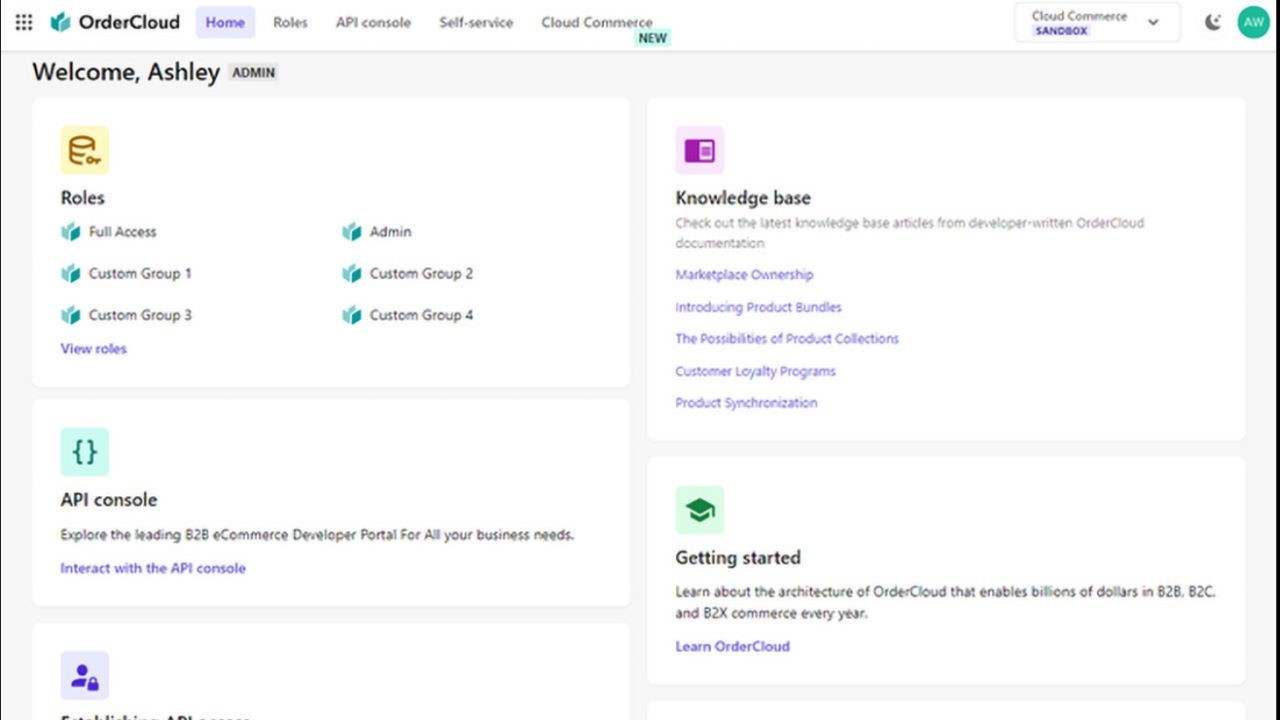The image size is (1280, 720).
Task: Go to the Self-service tab
Action: (476, 22)
